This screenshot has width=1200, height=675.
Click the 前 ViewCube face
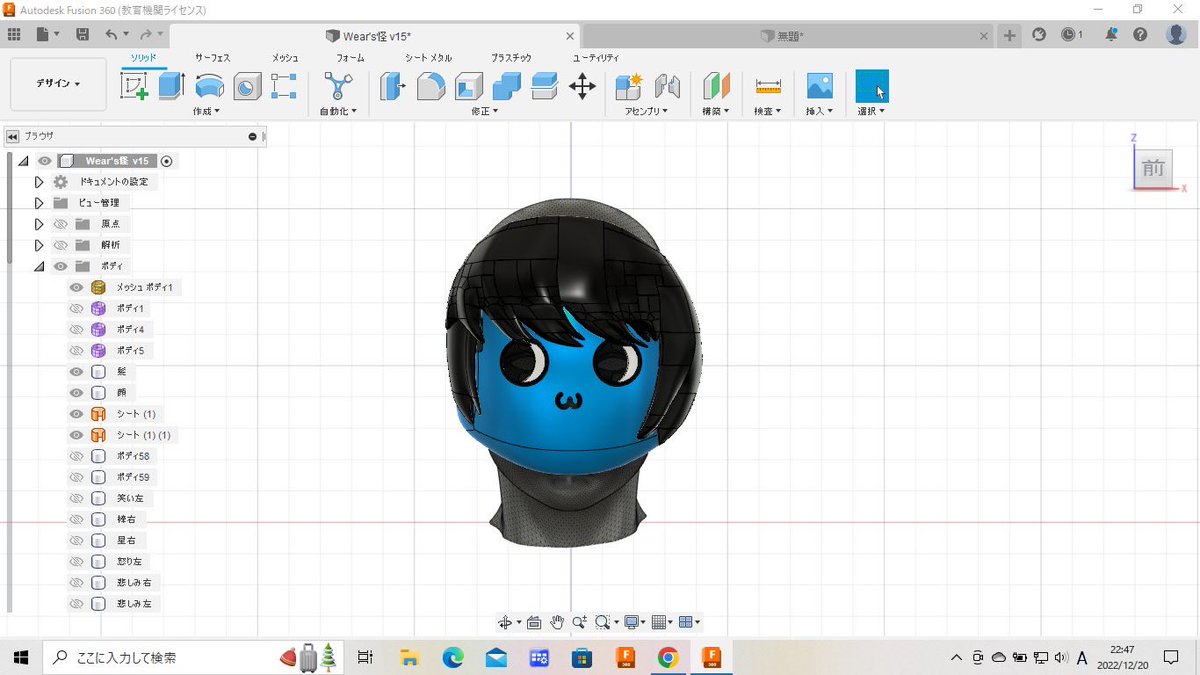tap(1153, 168)
